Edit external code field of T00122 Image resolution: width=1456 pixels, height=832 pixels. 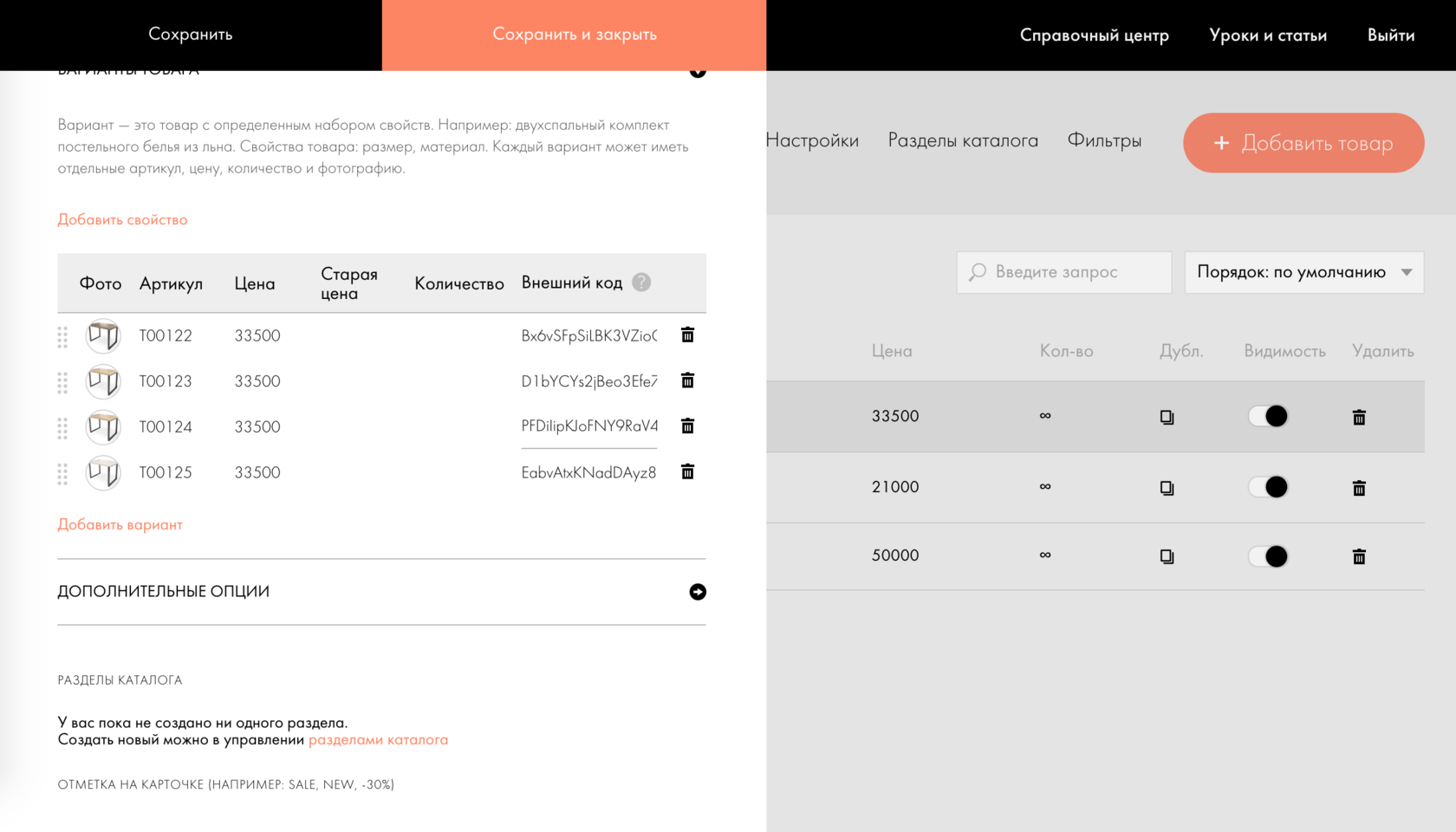[x=589, y=335]
